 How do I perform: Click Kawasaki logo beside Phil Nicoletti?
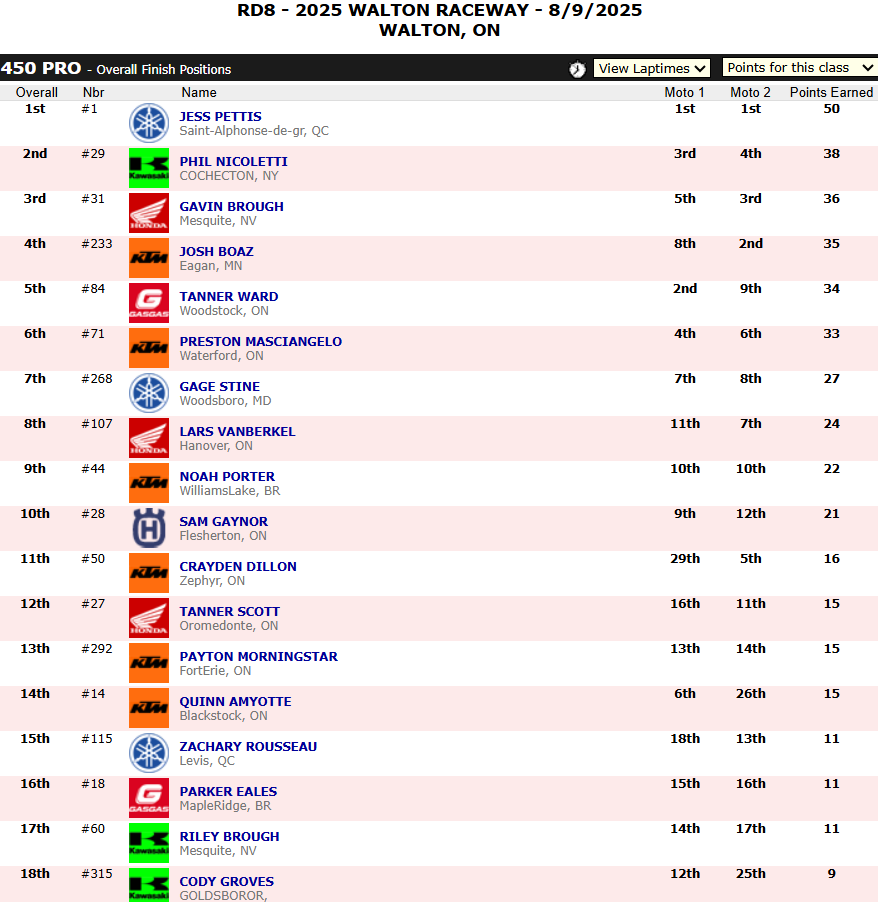(x=149, y=168)
